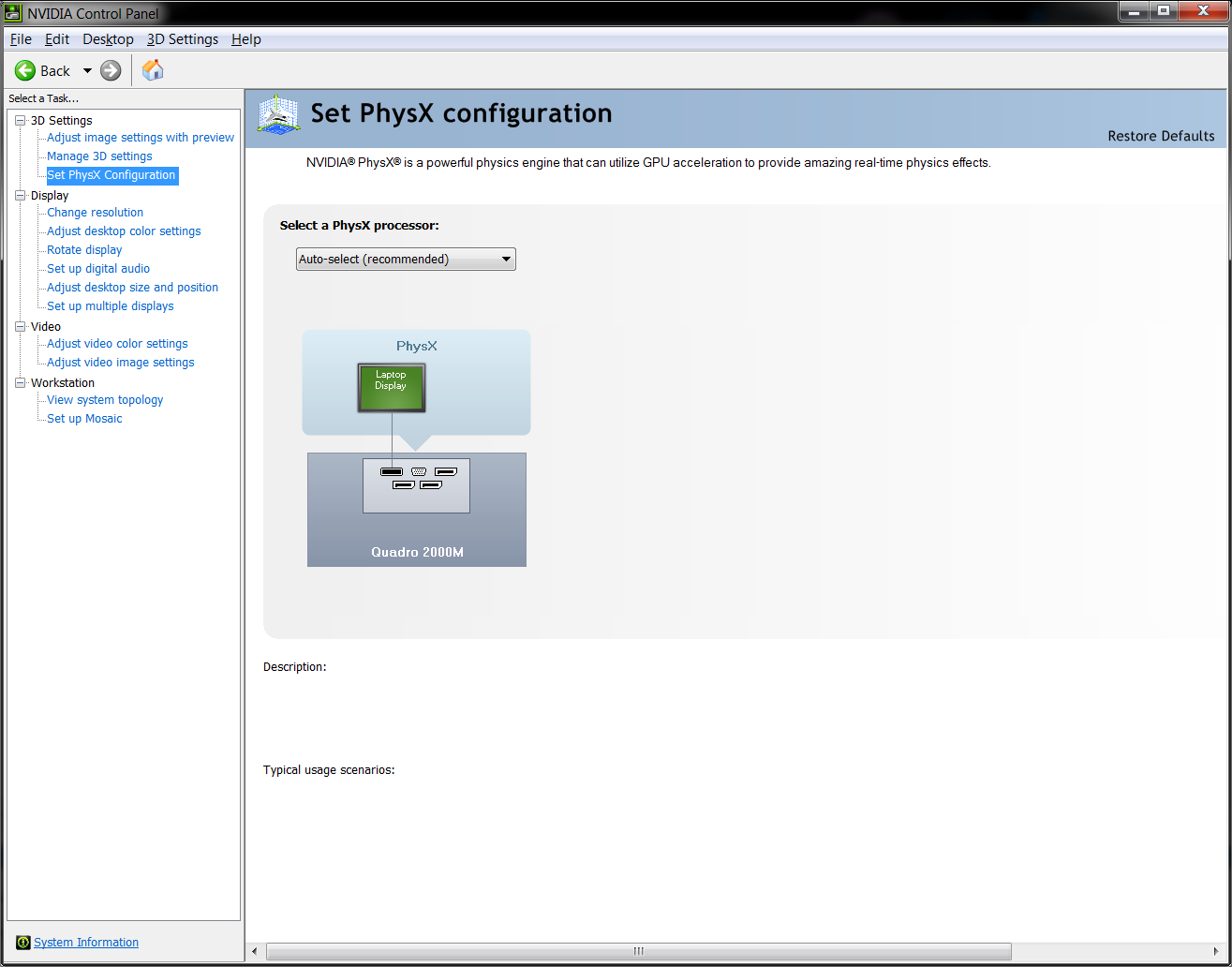Click the Quadro 2000M connector panel

pos(416,485)
